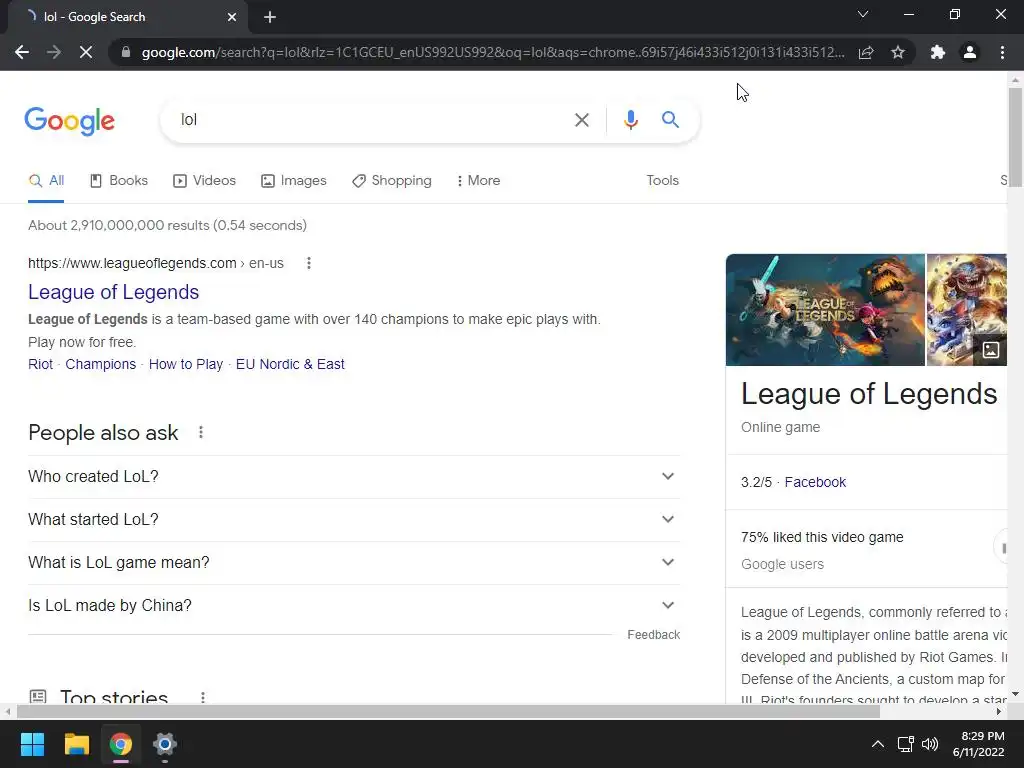
Task: Start voice search with the microphone
Action: tap(630, 120)
